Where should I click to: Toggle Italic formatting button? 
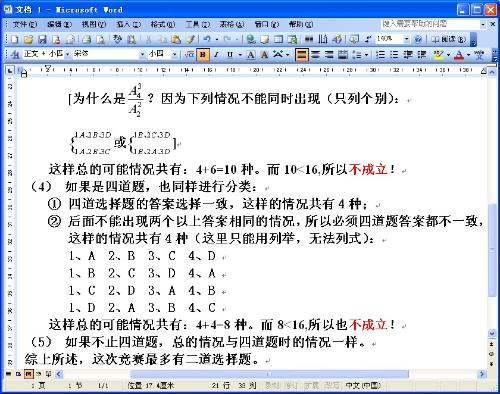[216, 54]
